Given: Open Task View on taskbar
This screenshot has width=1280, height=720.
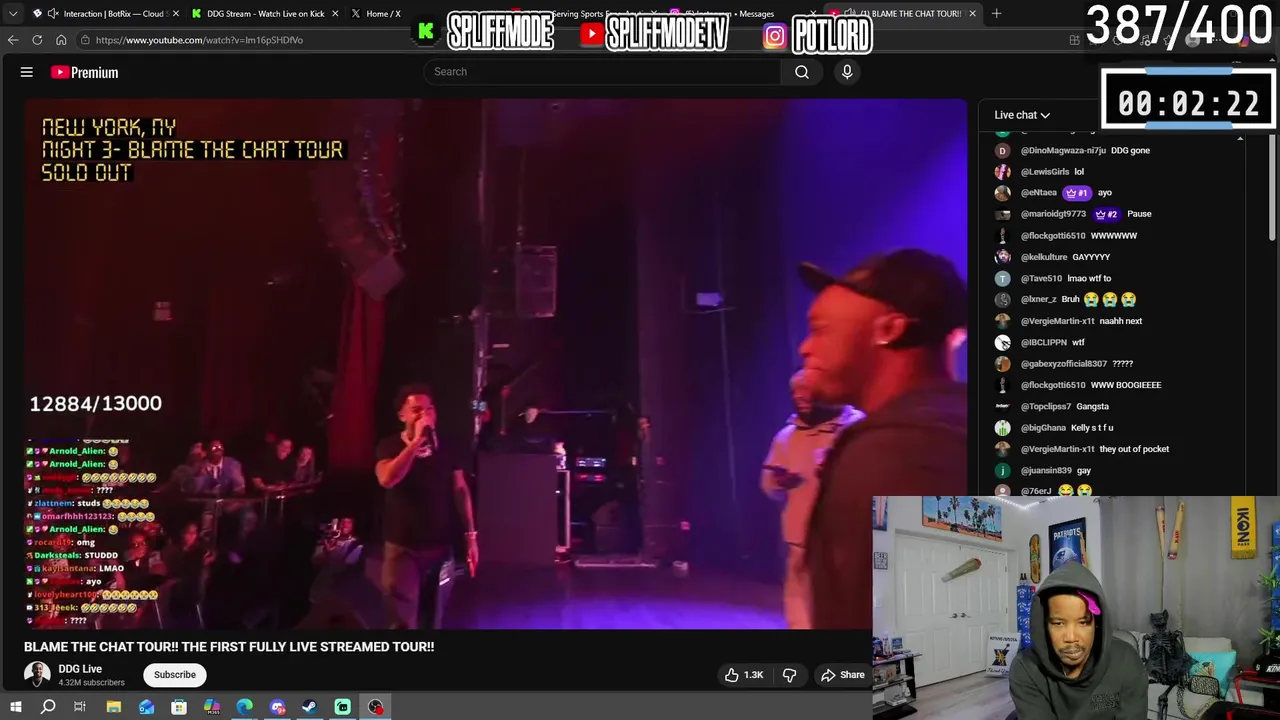Looking at the screenshot, I should (80, 707).
